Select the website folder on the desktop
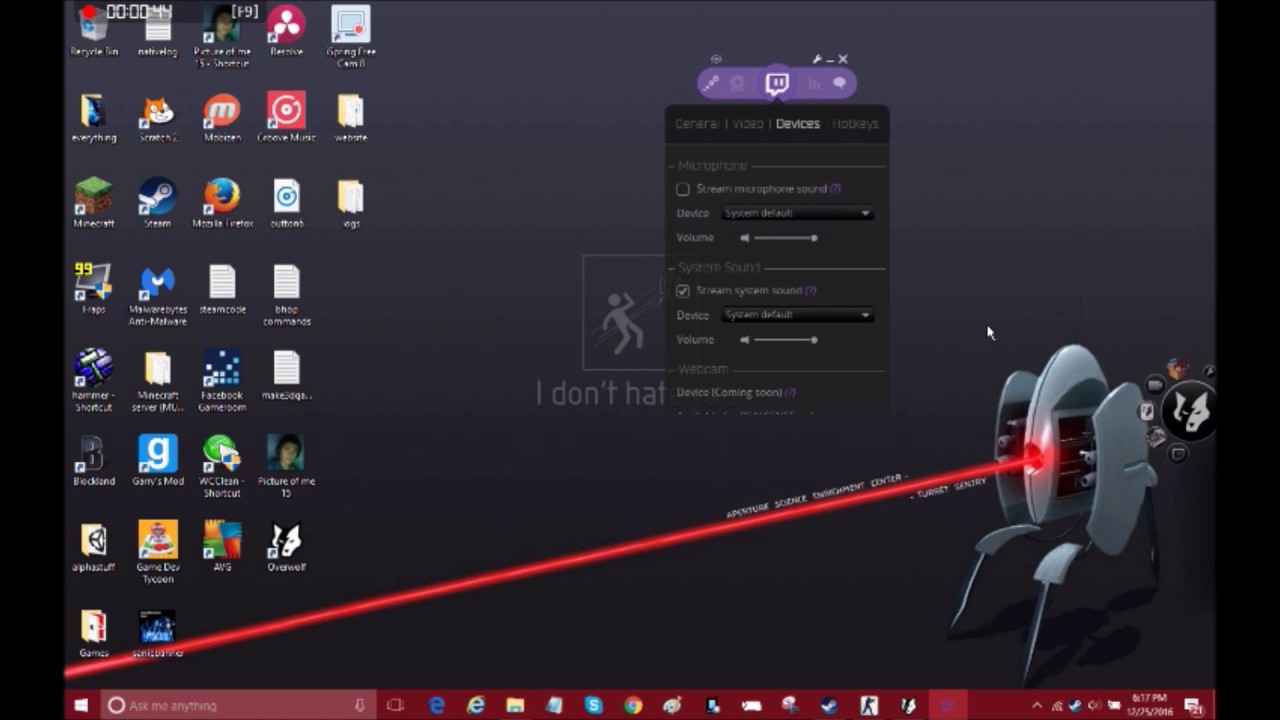Viewport: 1280px width, 720px height. pos(350,117)
